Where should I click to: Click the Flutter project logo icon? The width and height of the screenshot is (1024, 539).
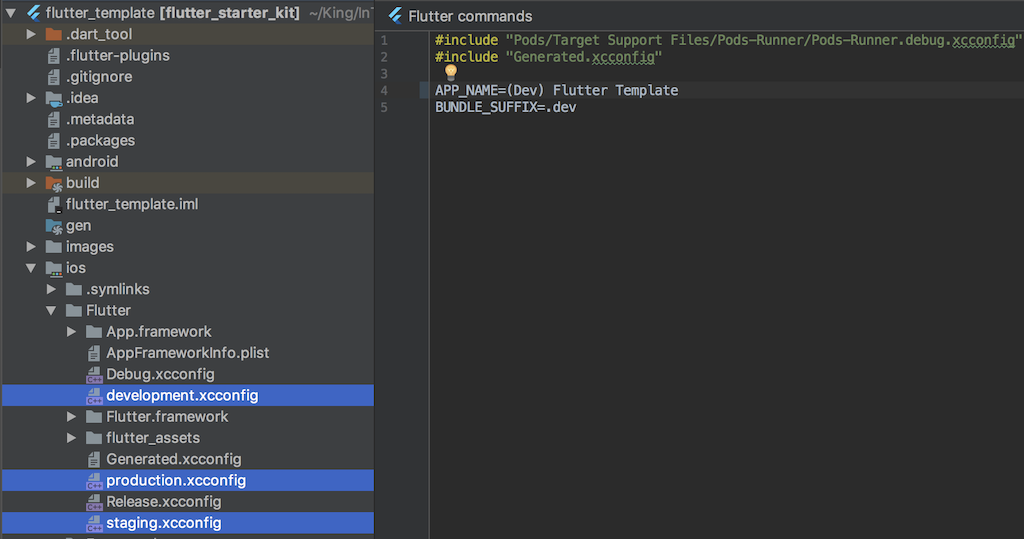point(33,13)
